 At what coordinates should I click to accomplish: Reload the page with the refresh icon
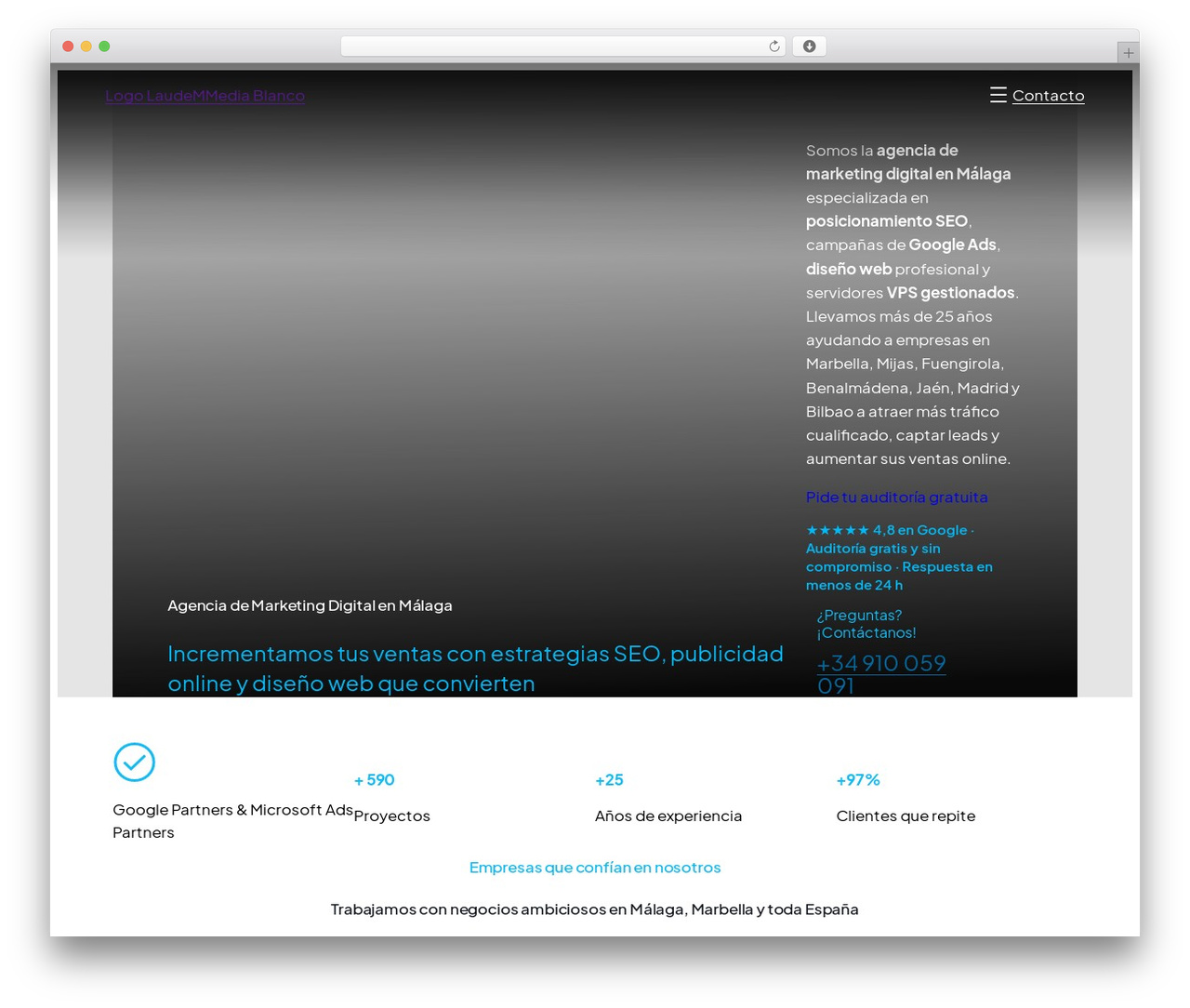click(x=774, y=46)
